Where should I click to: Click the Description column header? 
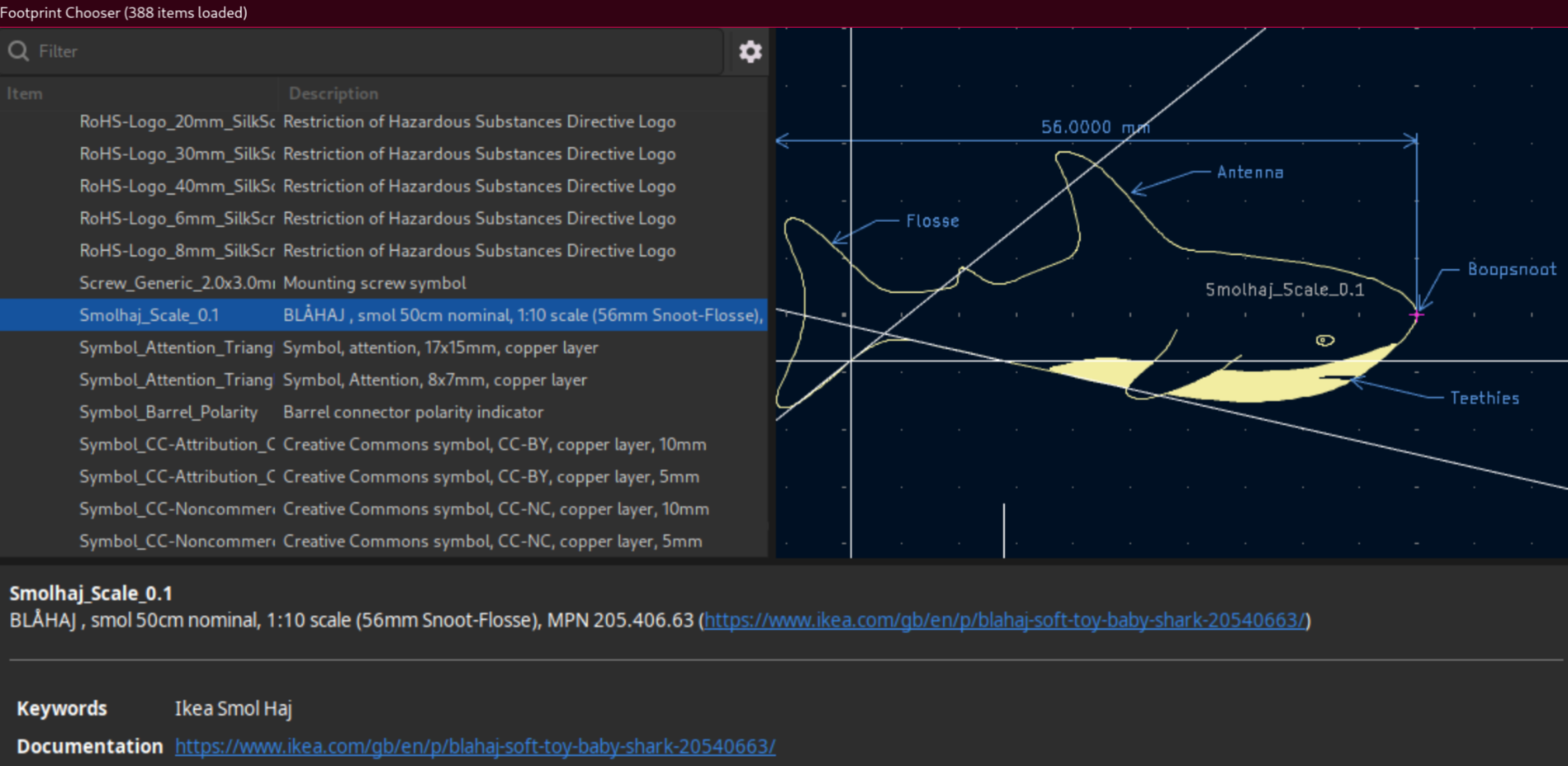click(x=334, y=93)
